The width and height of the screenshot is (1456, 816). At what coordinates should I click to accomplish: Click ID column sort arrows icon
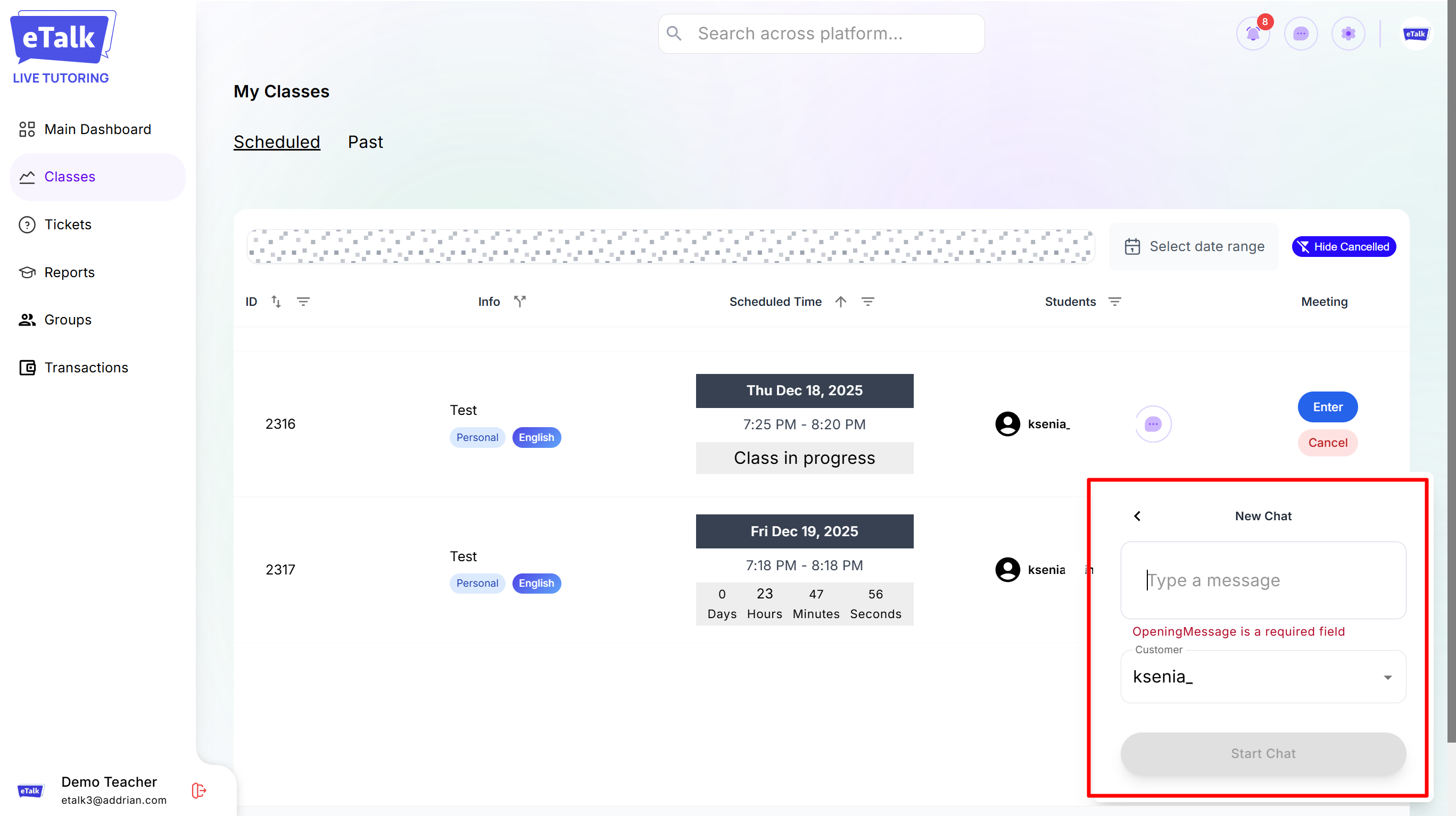pyautogui.click(x=276, y=302)
